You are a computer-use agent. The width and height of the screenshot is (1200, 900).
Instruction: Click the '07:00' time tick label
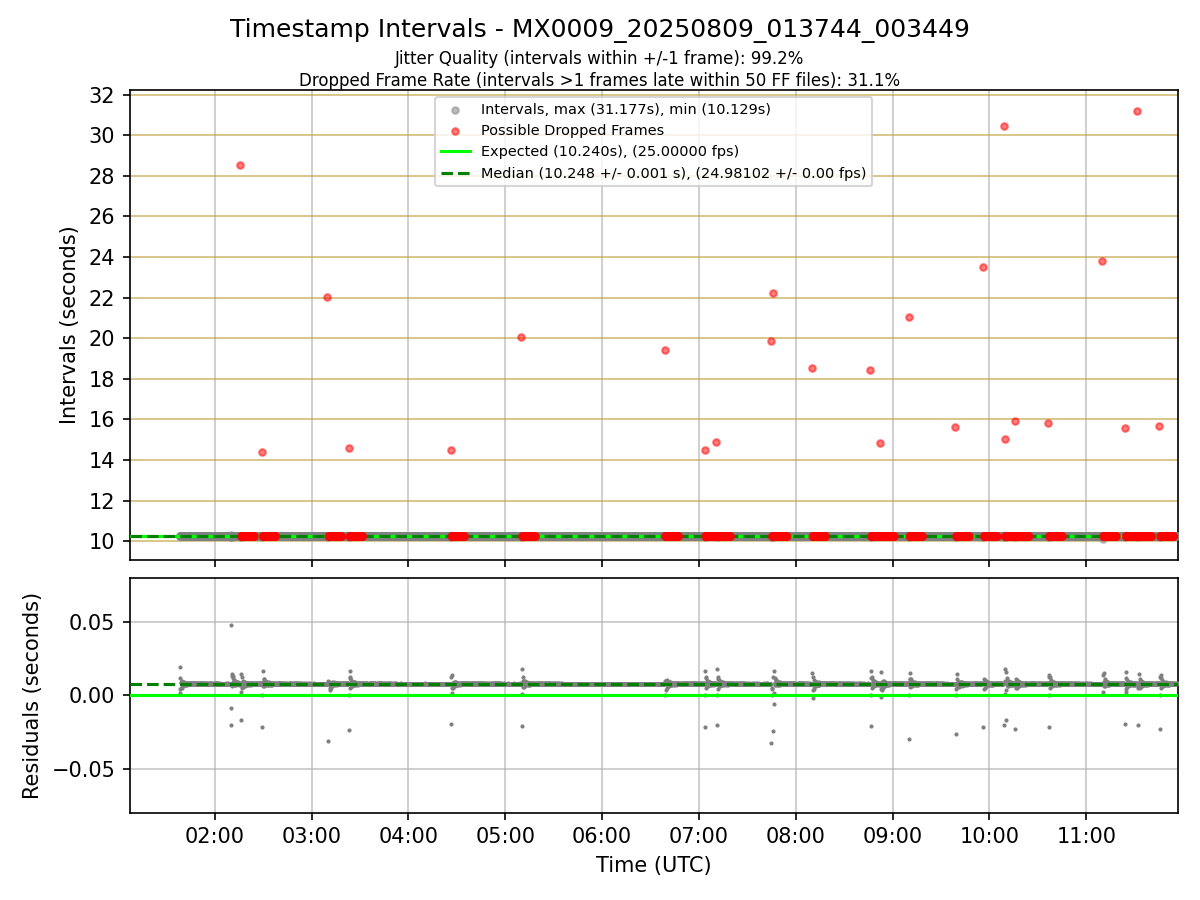click(x=698, y=835)
